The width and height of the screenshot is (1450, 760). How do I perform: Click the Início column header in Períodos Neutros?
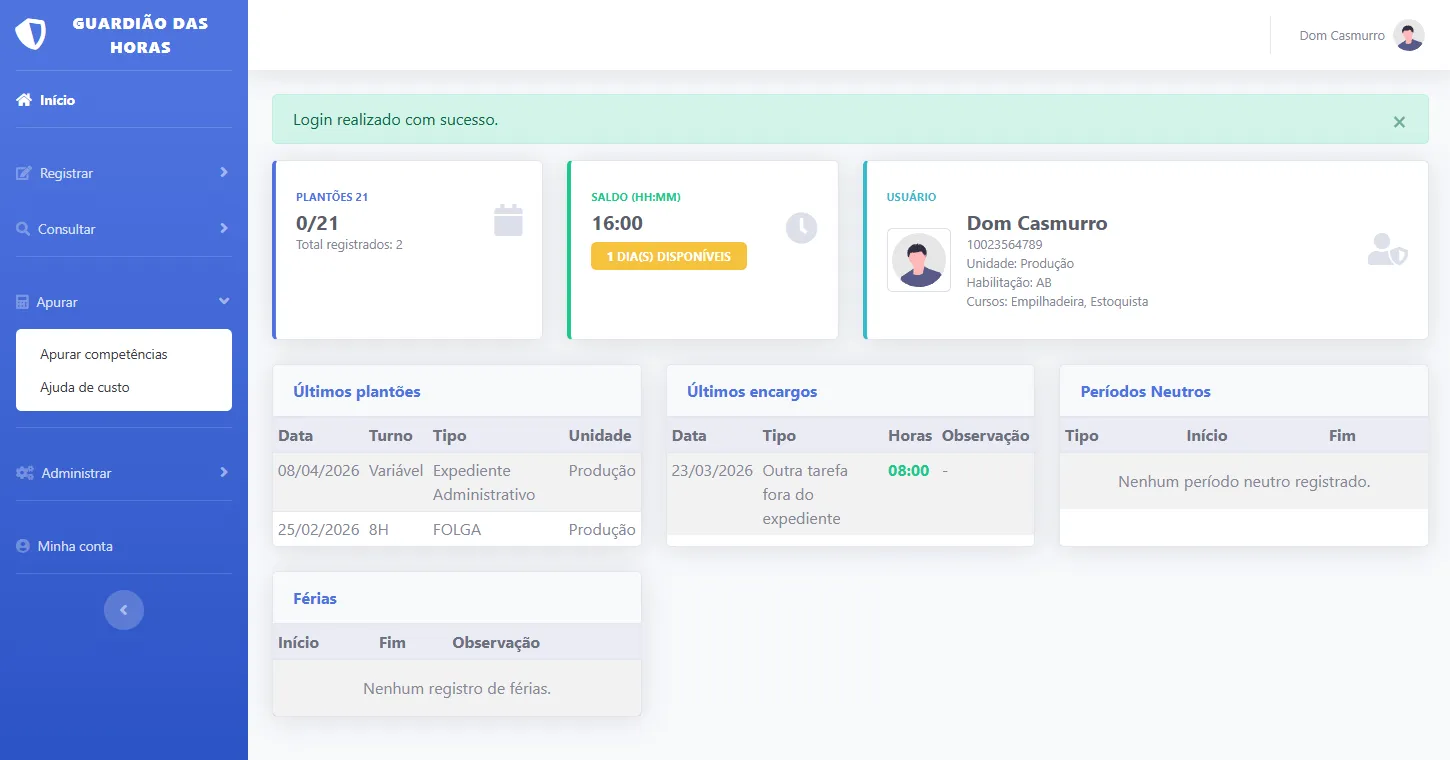1207,436
